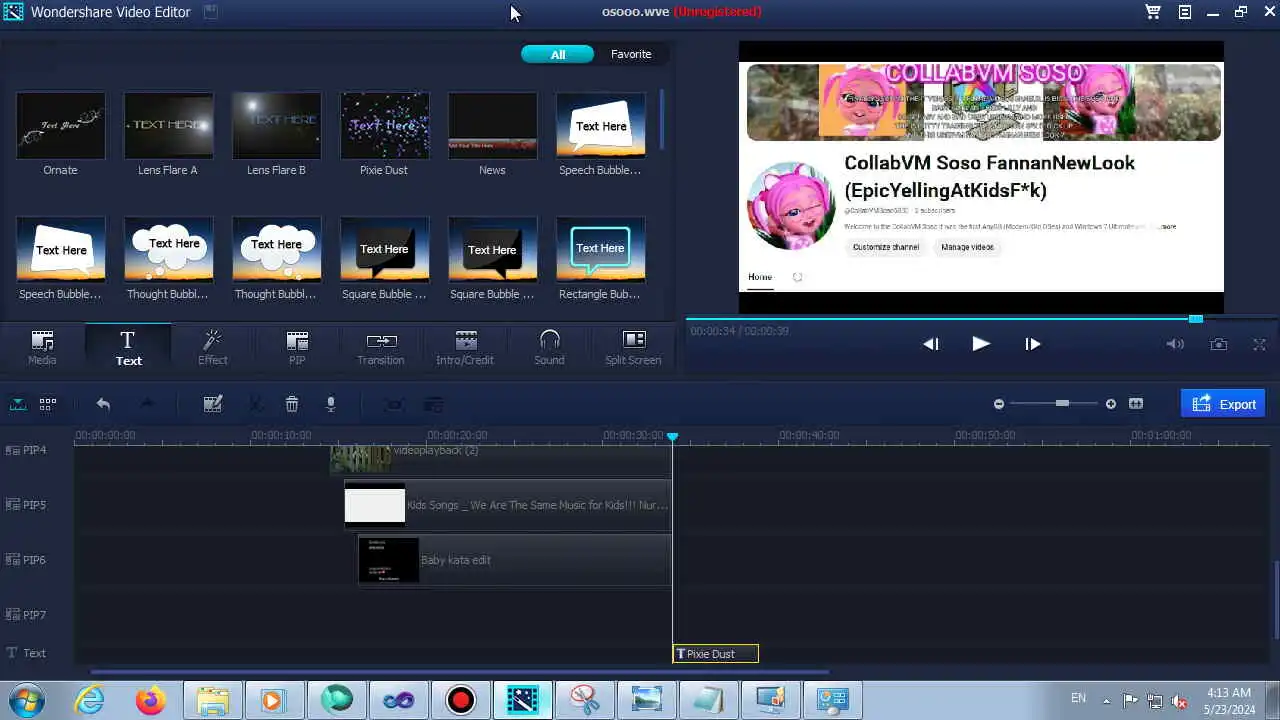Adjust the timeline zoom slider
This screenshot has width=1280, height=720.
pos(1062,403)
